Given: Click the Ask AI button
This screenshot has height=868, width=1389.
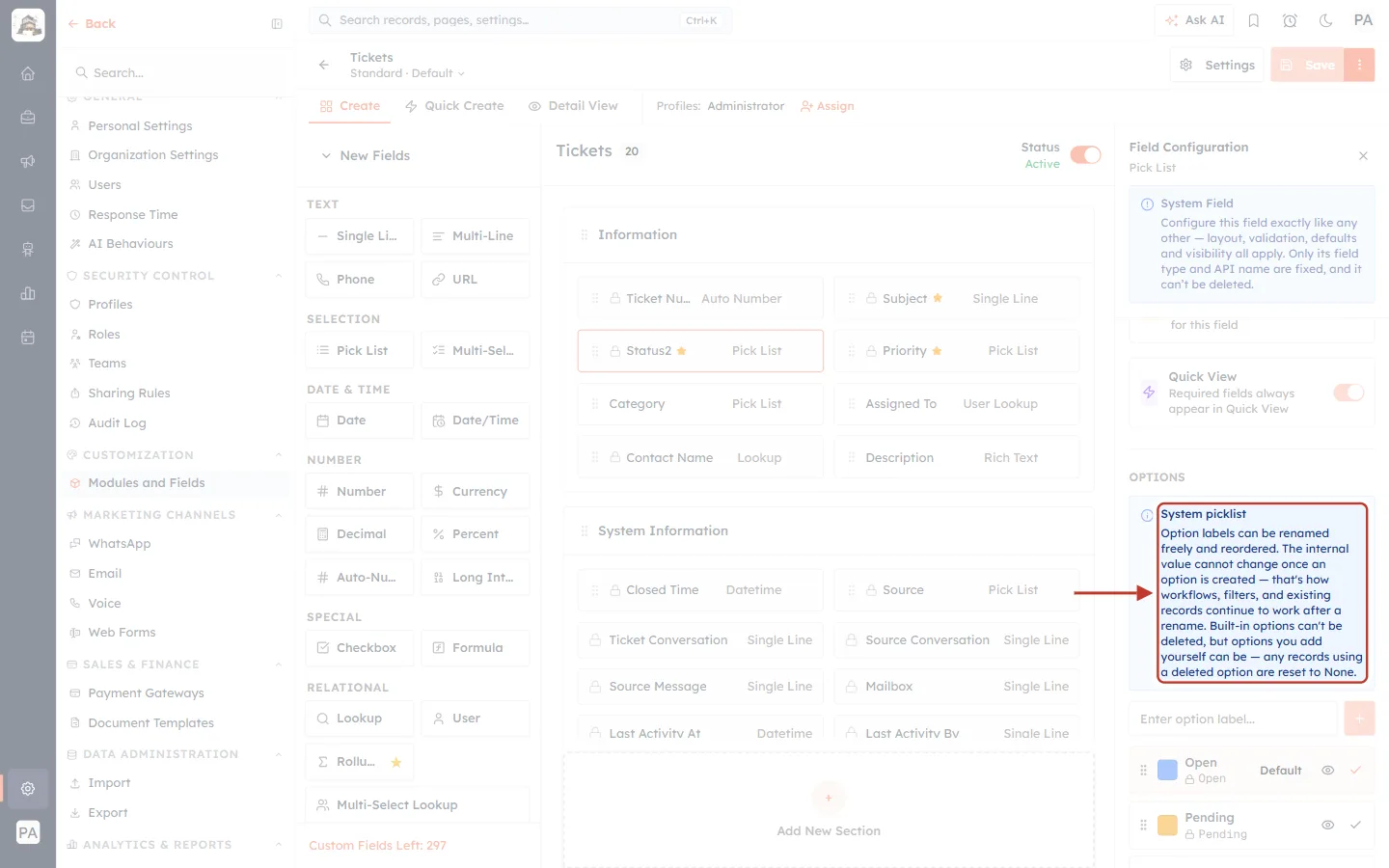Looking at the screenshot, I should click(1195, 20).
